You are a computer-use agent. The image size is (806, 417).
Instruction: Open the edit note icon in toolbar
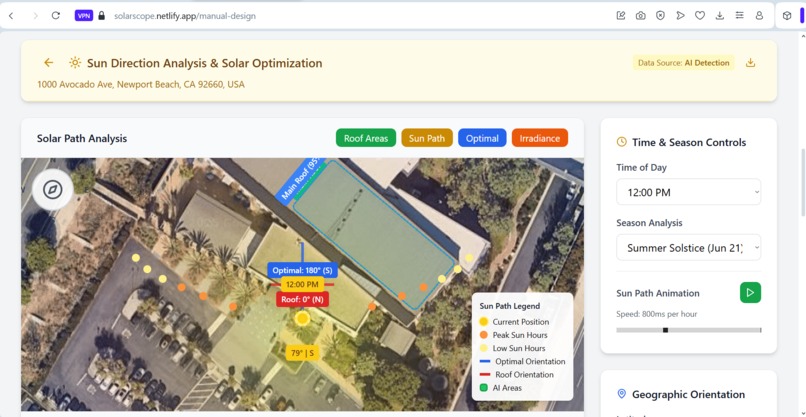[621, 15]
